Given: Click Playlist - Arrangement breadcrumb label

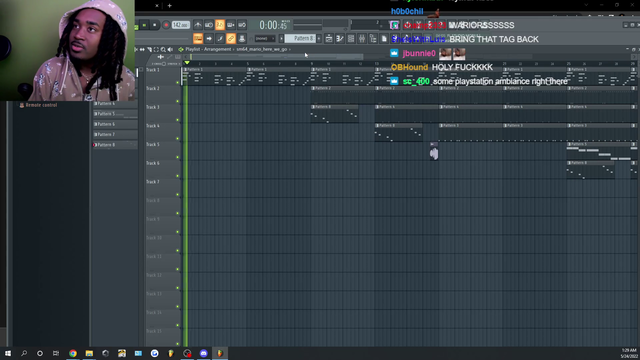Looking at the screenshot, I should [x=208, y=49].
